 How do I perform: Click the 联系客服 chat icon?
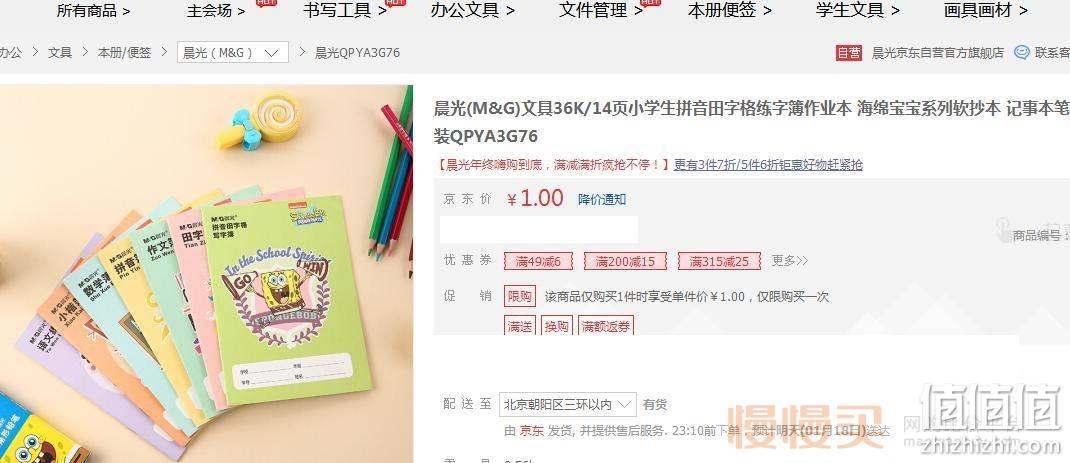pos(1022,53)
